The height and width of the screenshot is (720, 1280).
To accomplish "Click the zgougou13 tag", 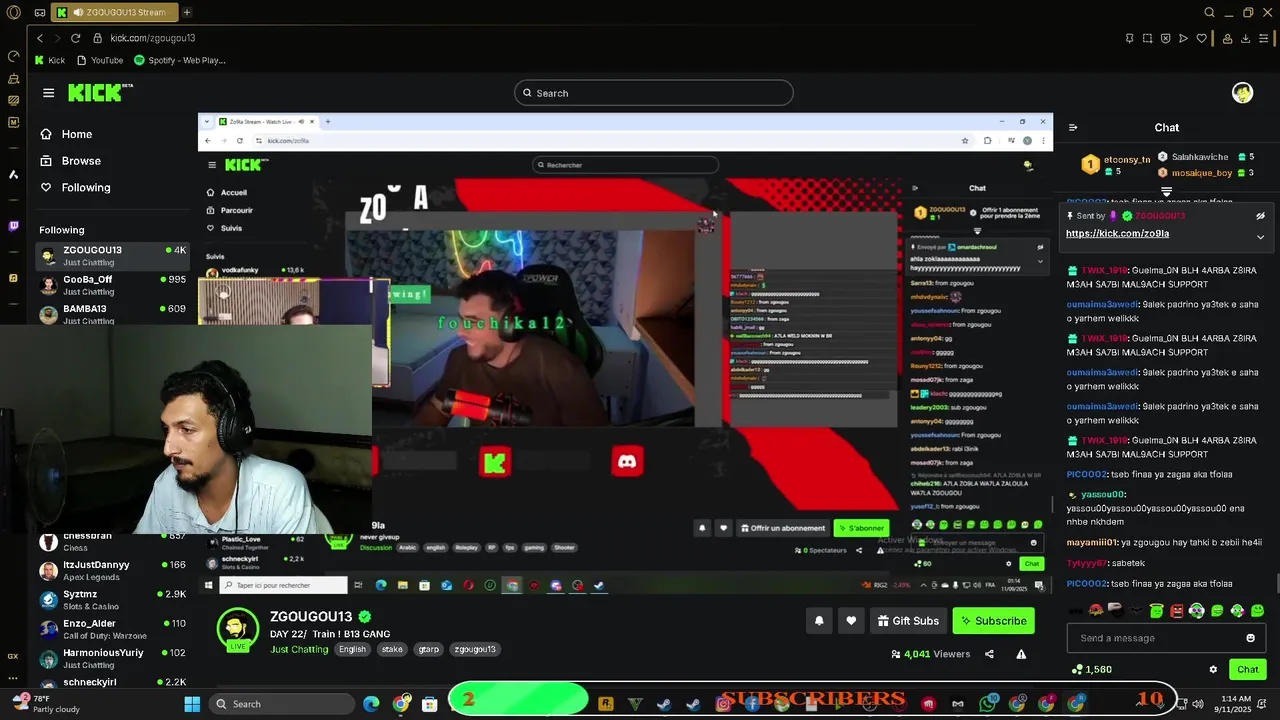I will [475, 649].
